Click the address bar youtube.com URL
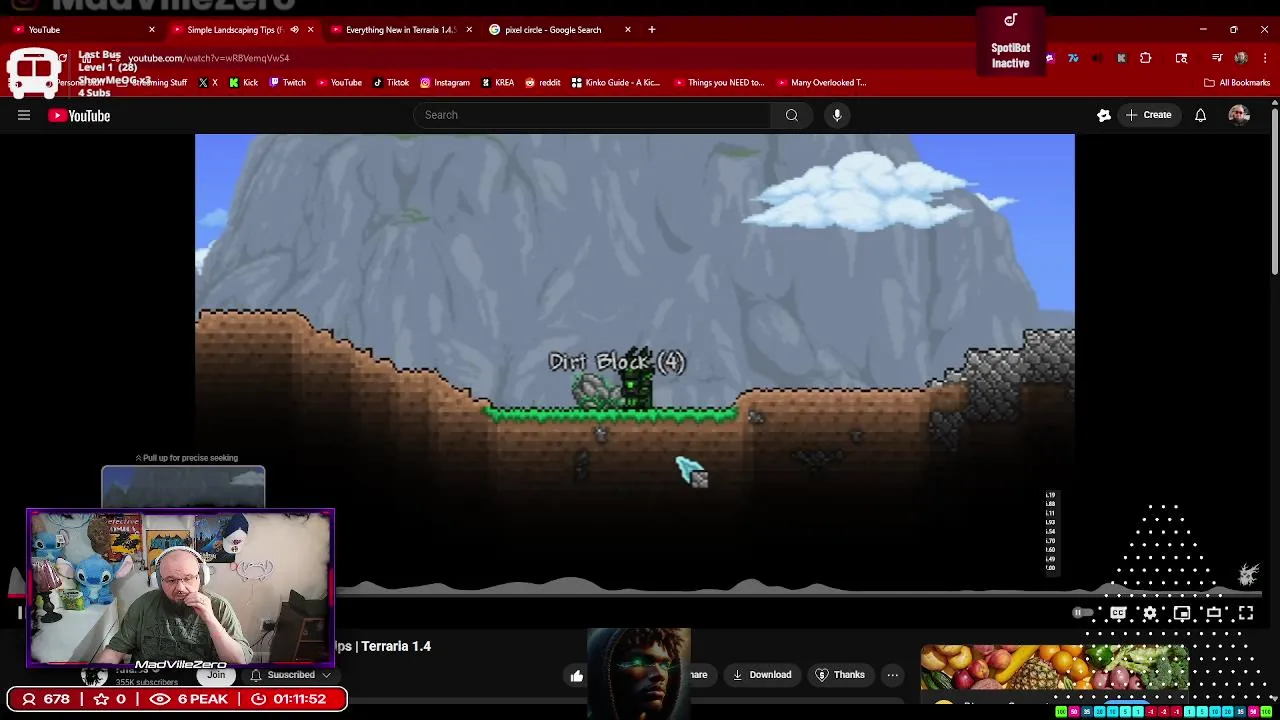The image size is (1280, 720). click(x=208, y=58)
